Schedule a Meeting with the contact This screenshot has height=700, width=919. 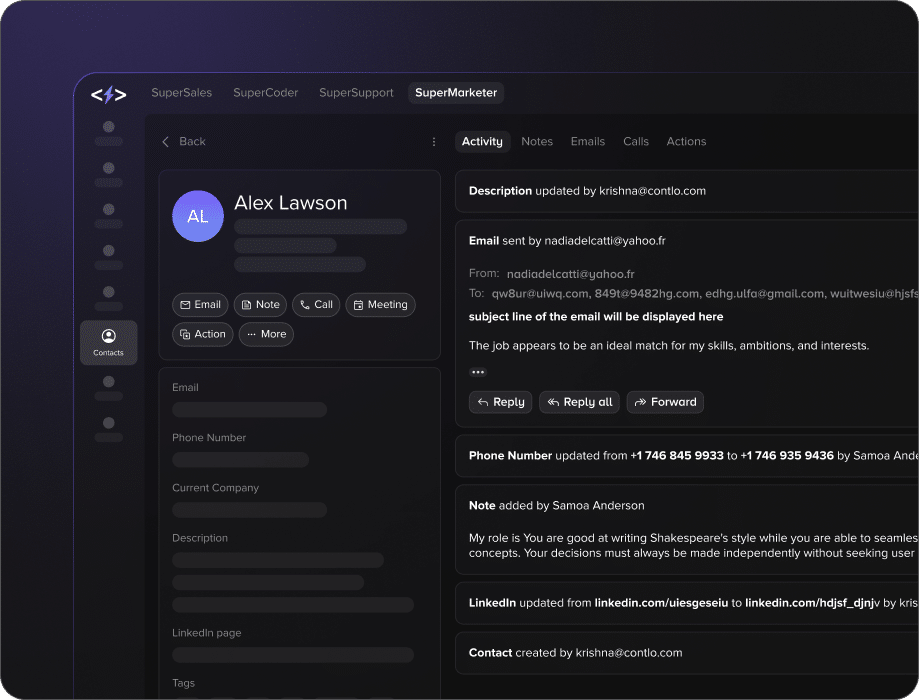pyautogui.click(x=380, y=305)
